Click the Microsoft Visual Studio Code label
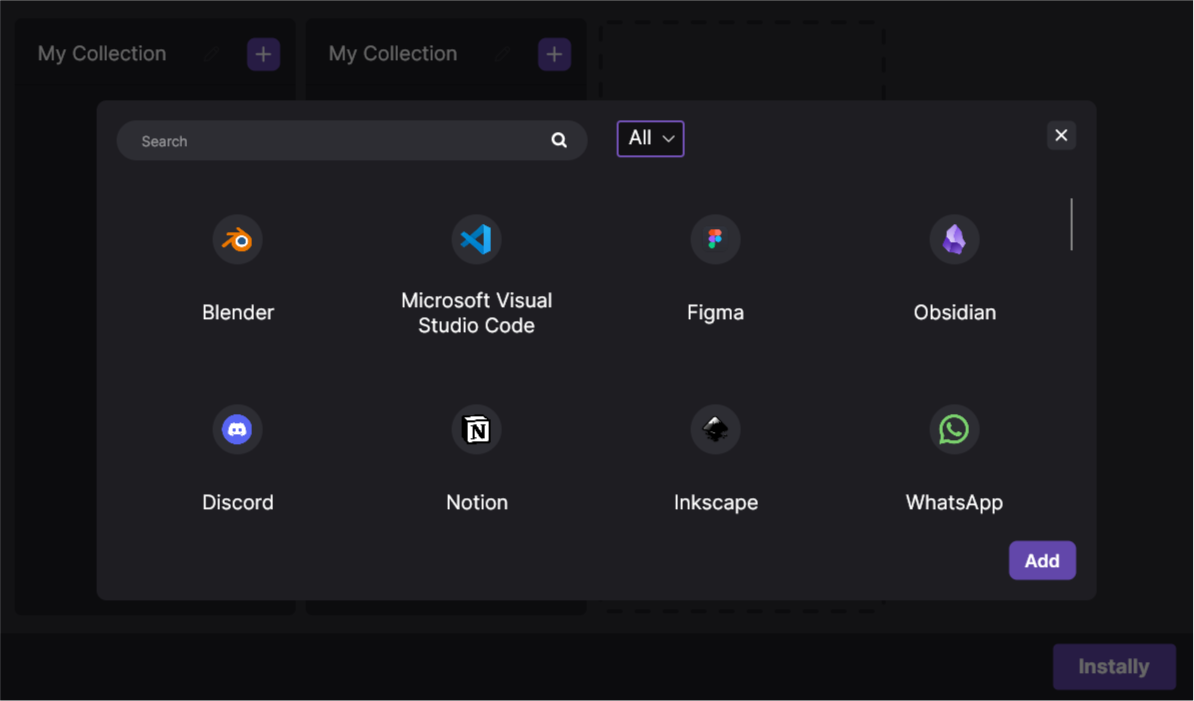1194x701 pixels. point(477,313)
